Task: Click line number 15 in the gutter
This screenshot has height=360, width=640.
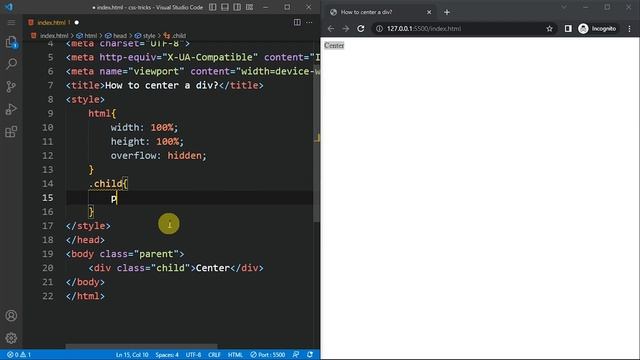Action: (48, 198)
